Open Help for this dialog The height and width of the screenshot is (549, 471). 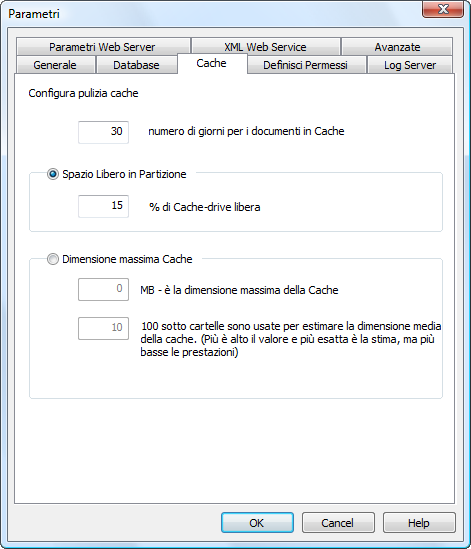[x=419, y=522]
